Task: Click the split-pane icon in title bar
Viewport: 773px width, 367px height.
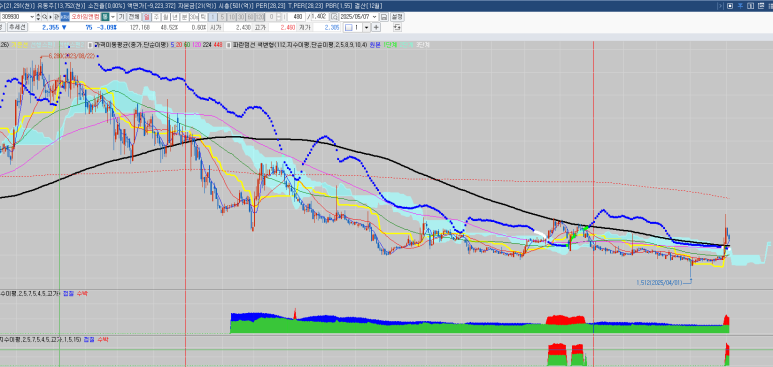Action: click(750, 6)
